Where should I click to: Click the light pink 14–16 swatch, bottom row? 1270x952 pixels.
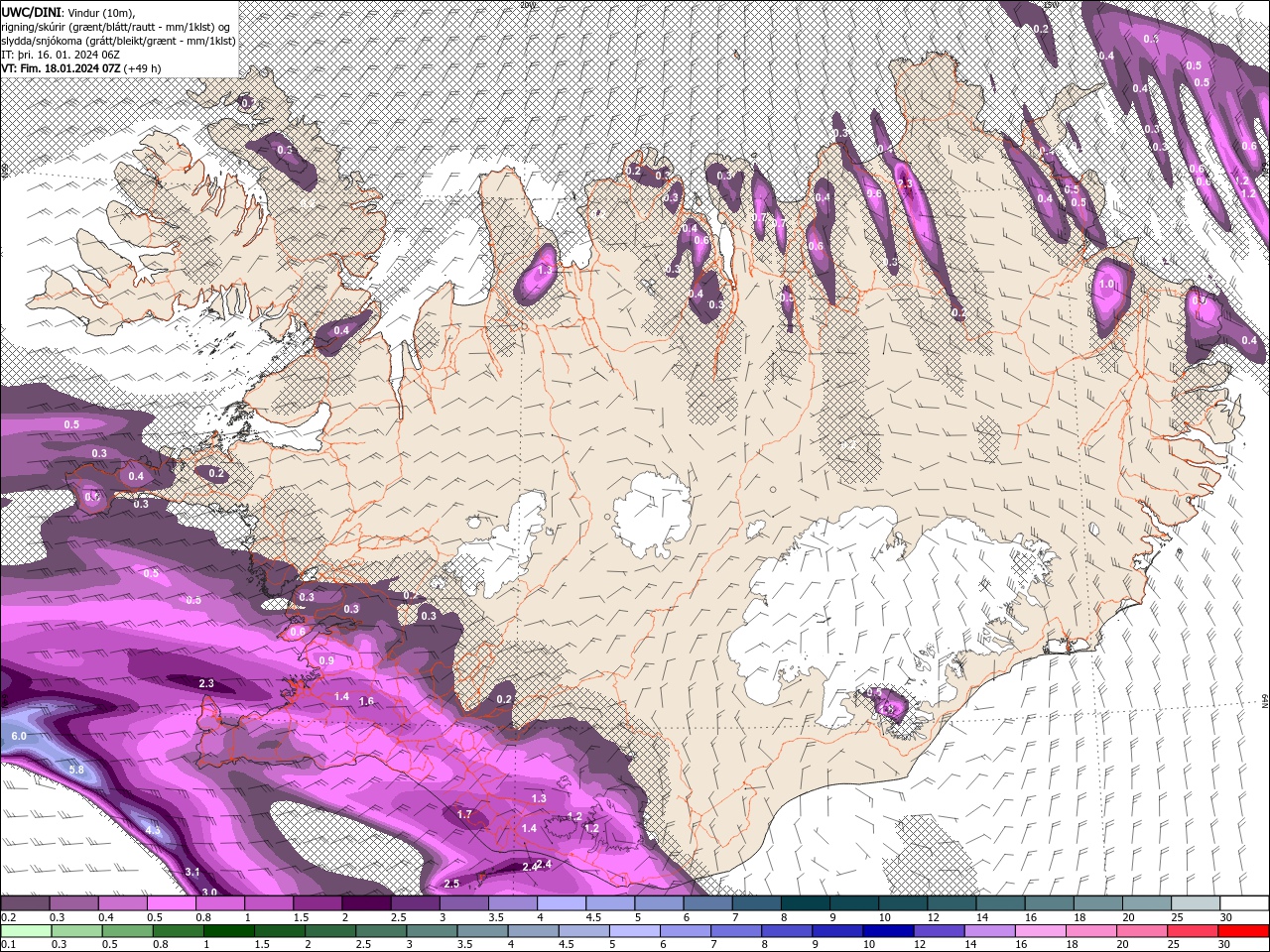pos(990,930)
